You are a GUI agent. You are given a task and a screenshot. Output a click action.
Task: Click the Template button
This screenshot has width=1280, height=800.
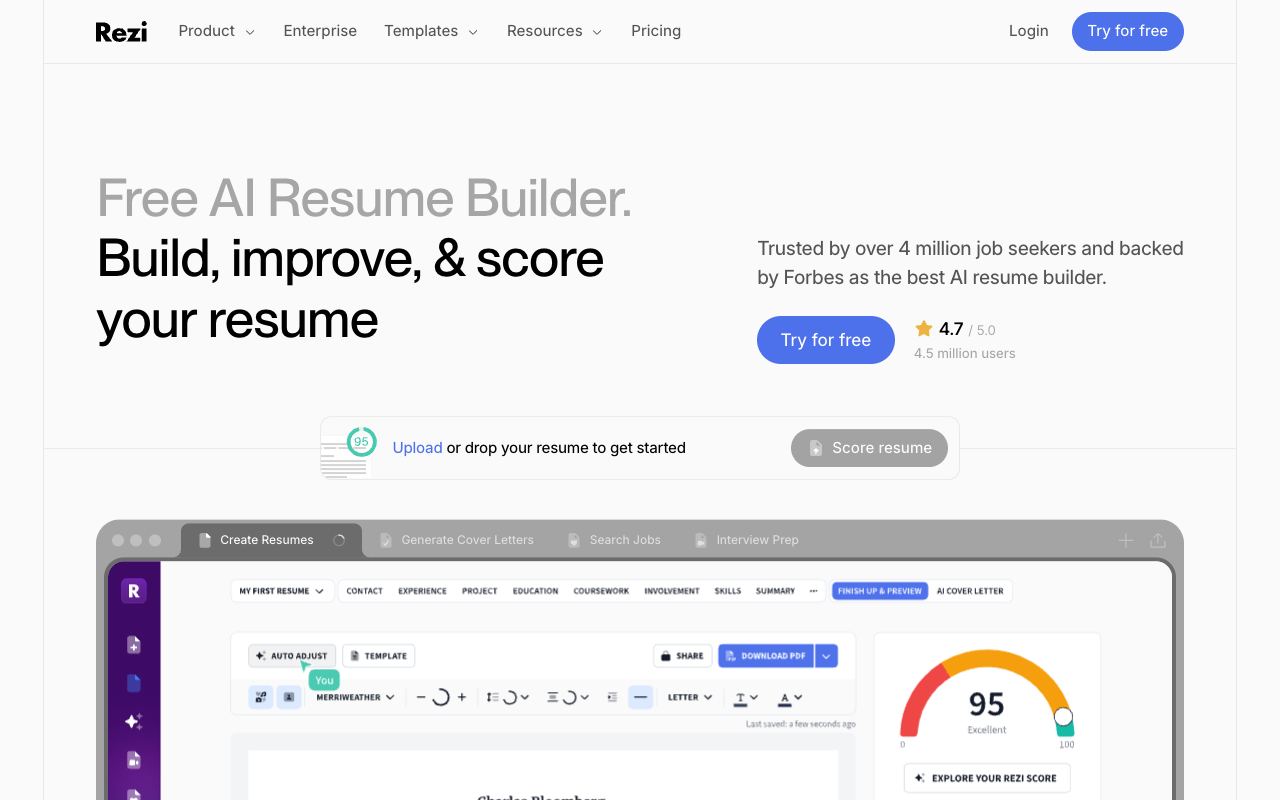coord(379,656)
